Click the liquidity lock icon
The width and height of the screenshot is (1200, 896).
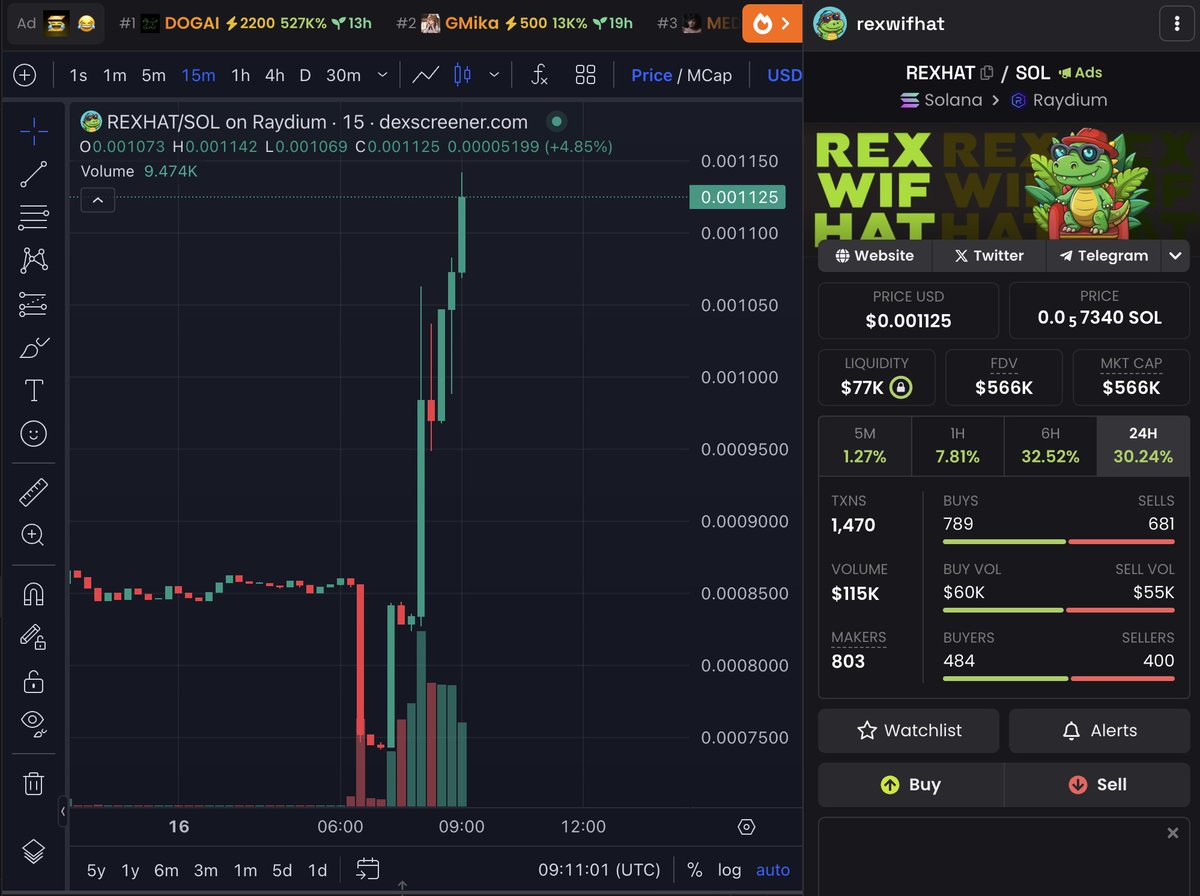(x=901, y=388)
